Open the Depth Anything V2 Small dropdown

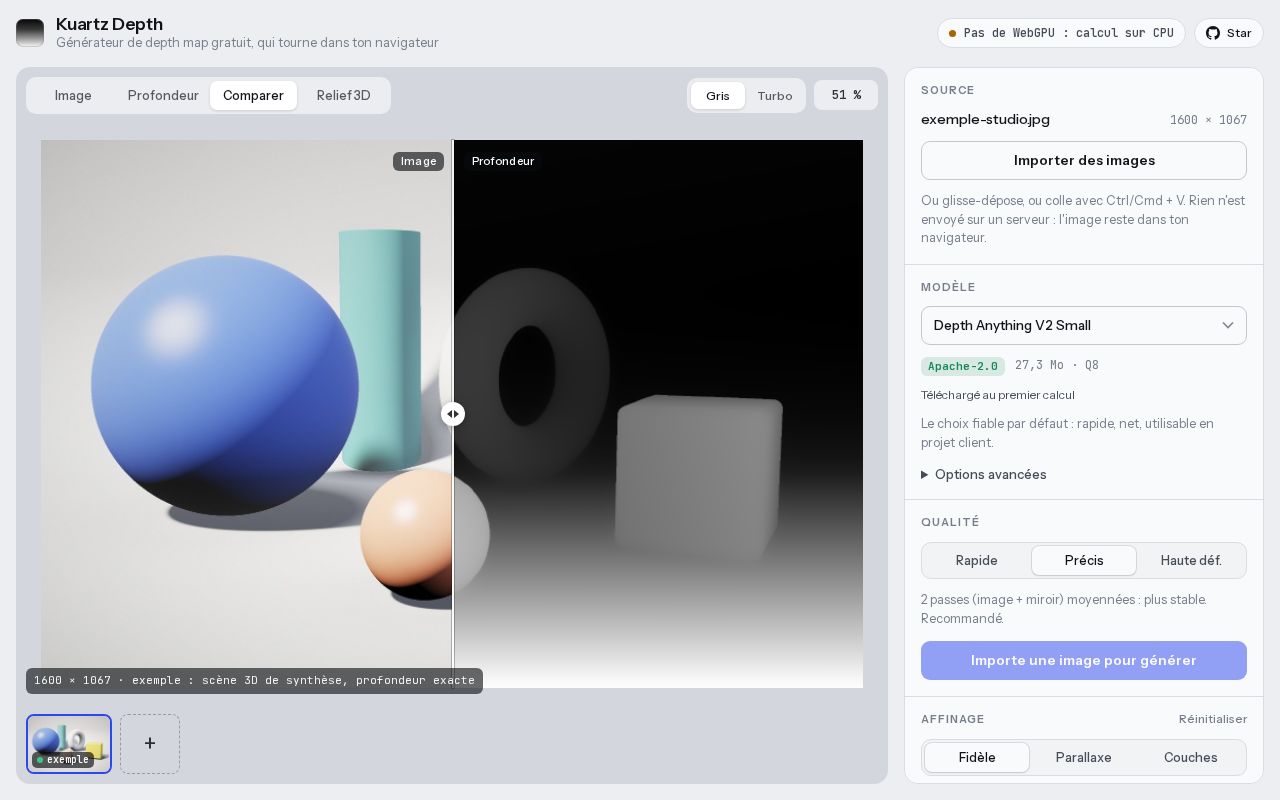(x=1084, y=325)
